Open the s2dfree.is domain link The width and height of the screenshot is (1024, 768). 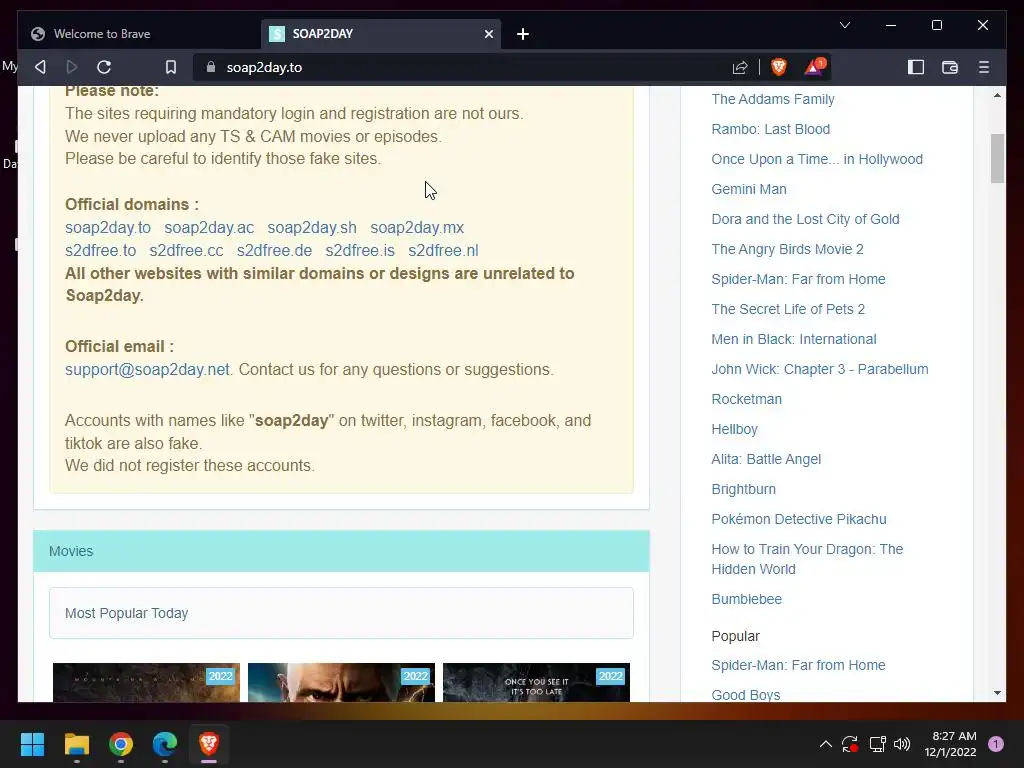(x=360, y=251)
